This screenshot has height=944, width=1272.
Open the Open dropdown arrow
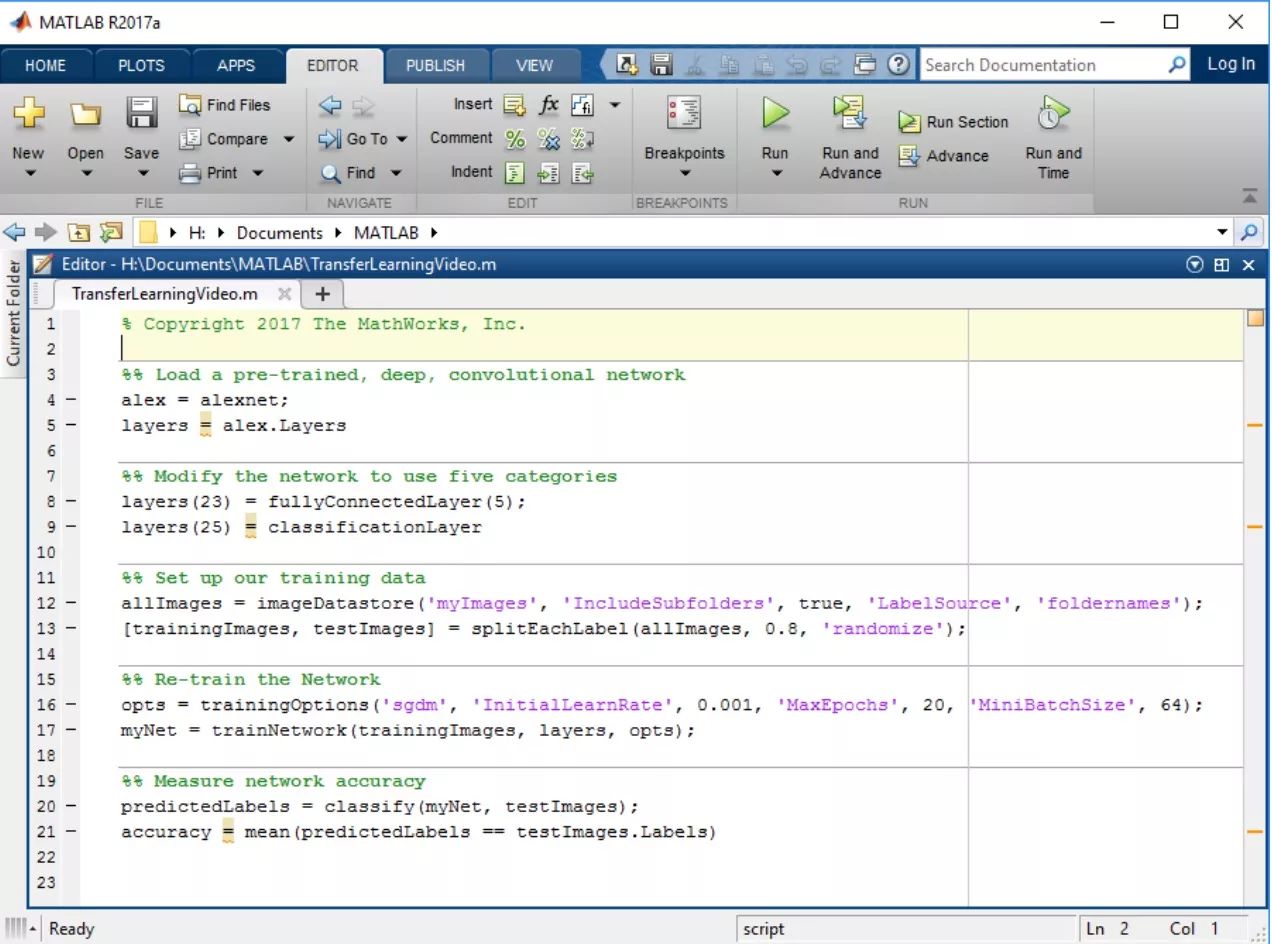(x=85, y=173)
